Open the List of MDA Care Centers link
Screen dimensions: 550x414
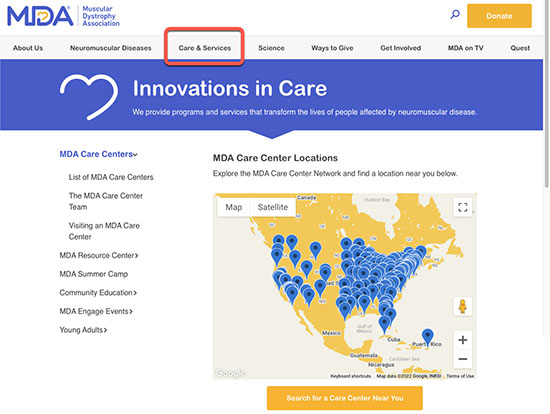(x=111, y=177)
